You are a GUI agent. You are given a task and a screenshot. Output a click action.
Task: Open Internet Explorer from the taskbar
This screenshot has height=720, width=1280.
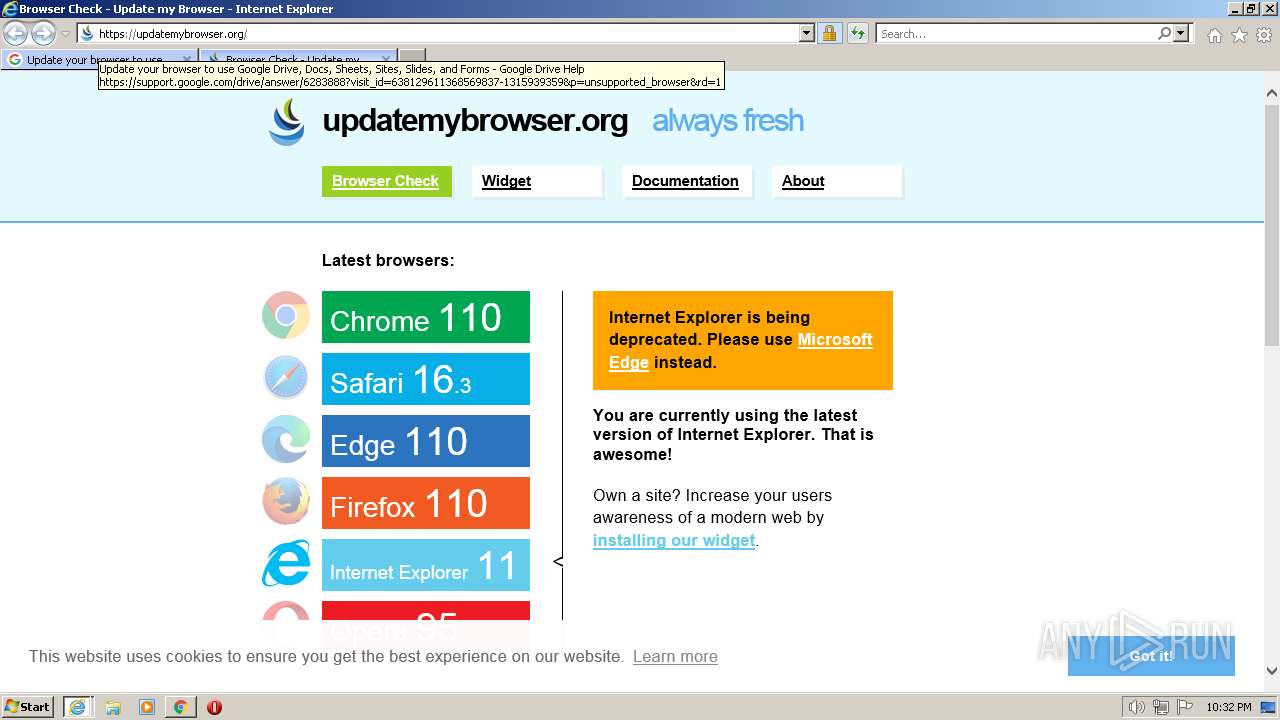pos(77,707)
